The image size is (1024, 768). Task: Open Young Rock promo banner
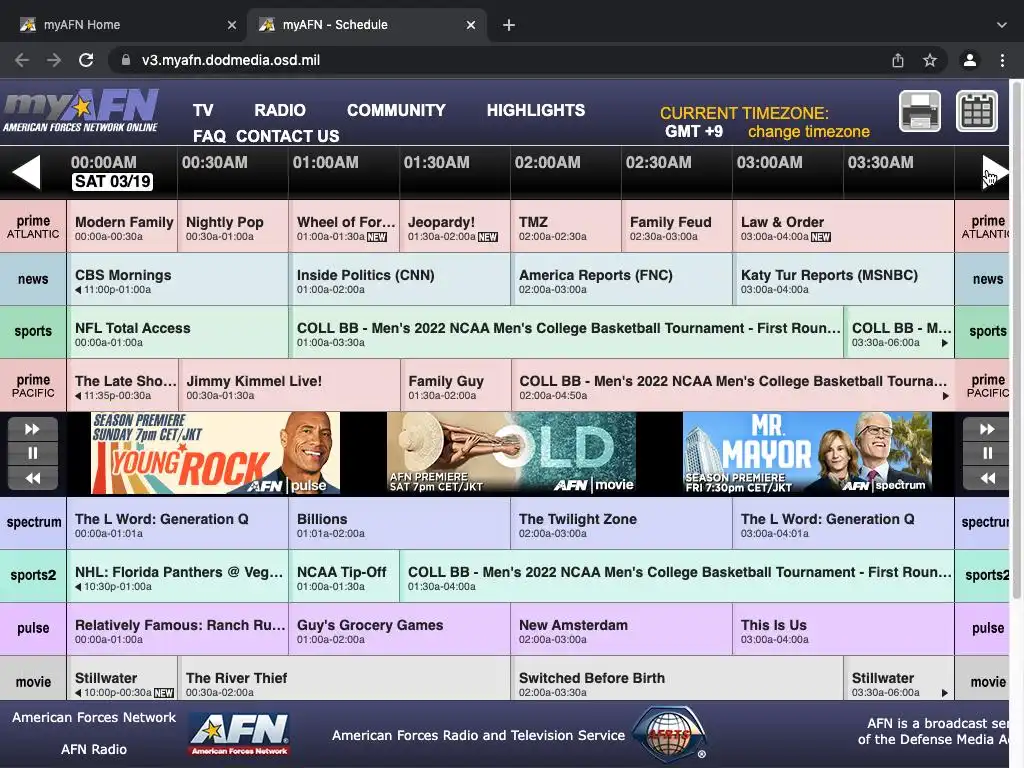click(216, 453)
